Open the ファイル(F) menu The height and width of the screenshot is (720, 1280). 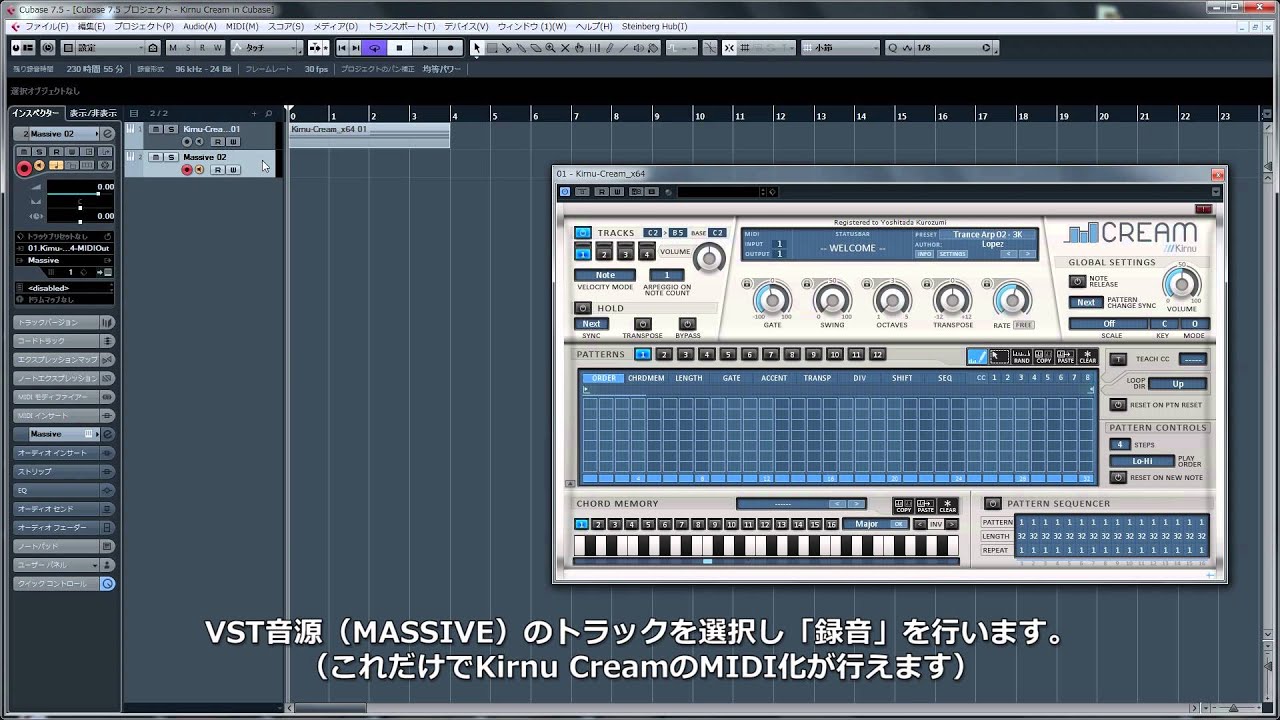pos(46,26)
